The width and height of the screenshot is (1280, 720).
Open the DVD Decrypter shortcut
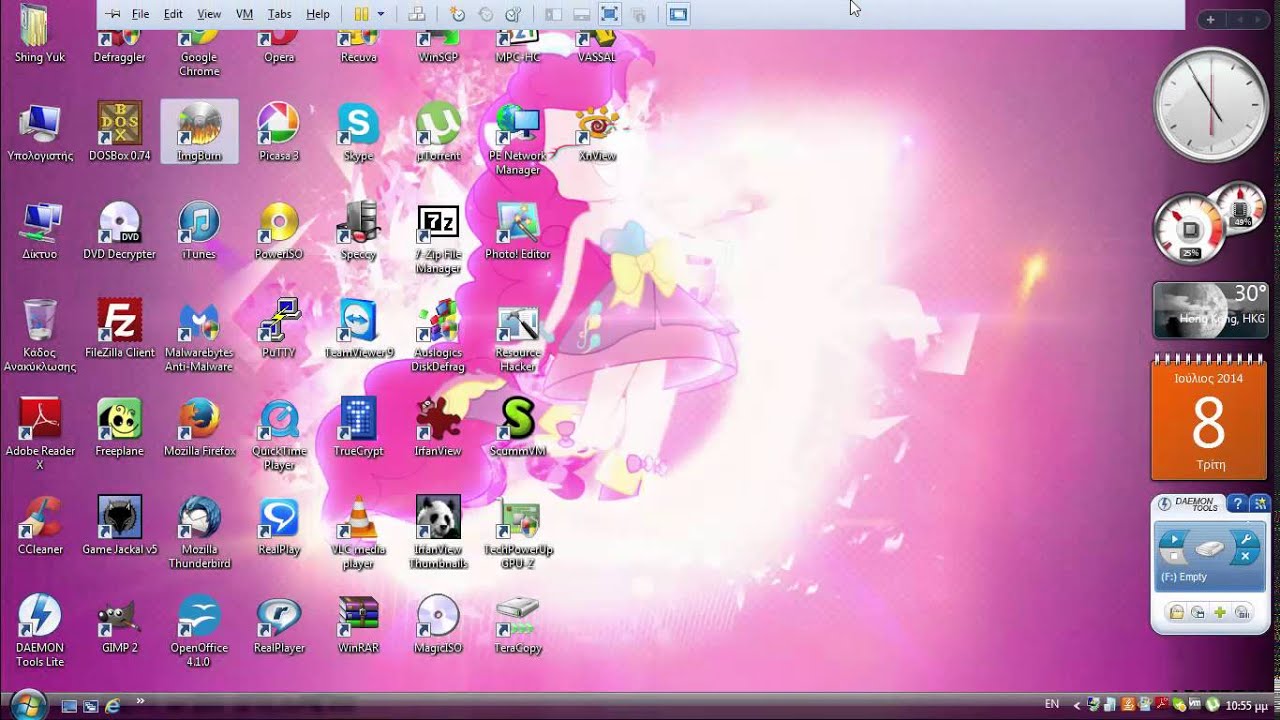(x=119, y=230)
